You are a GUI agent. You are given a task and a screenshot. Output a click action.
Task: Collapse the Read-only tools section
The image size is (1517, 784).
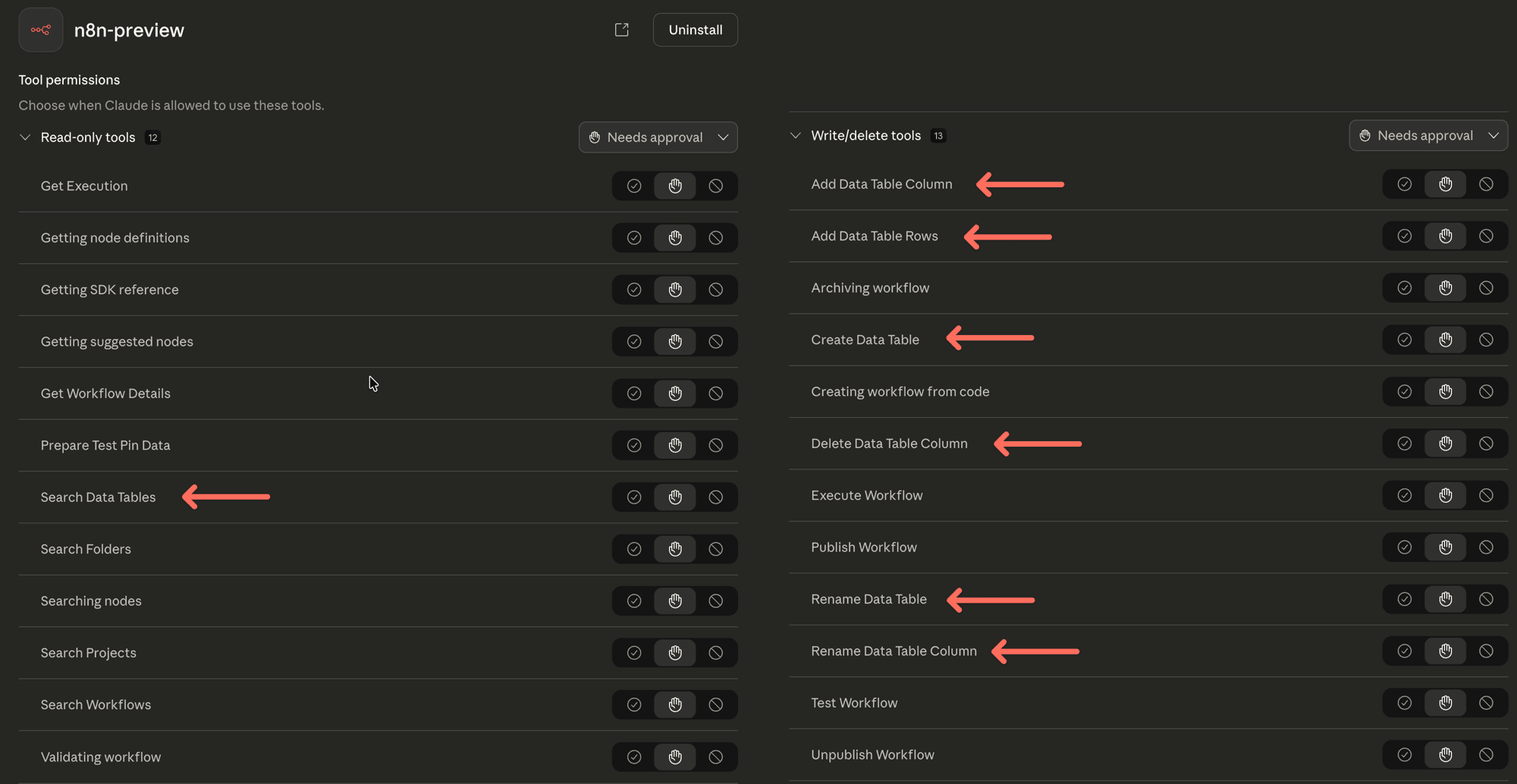25,137
